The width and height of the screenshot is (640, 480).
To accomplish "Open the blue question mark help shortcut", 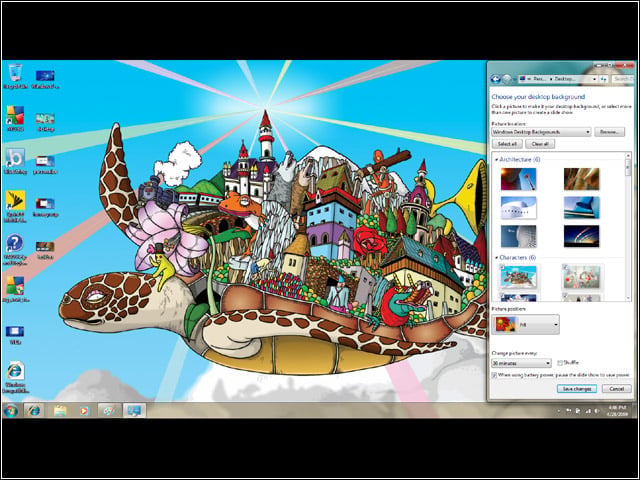I will coord(15,249).
